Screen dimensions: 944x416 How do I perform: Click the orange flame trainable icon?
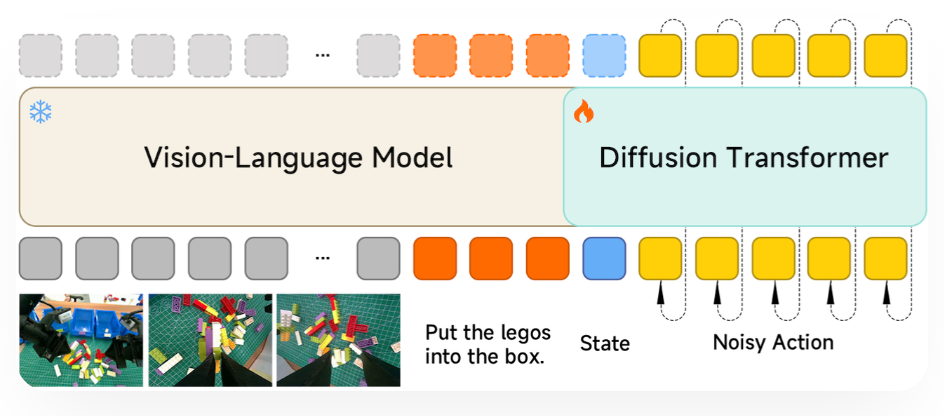583,112
